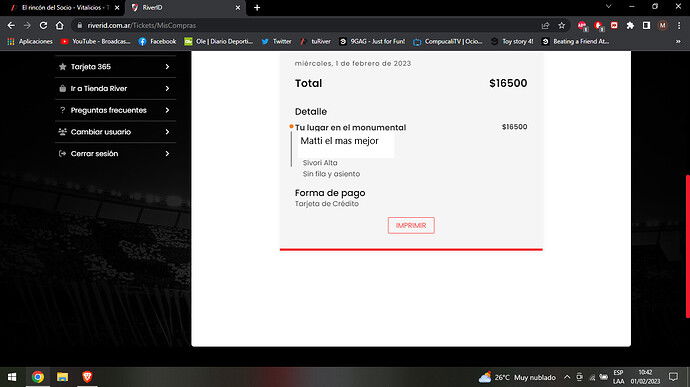
Task: Select Cambiar usuario menu entry
Action: (115, 132)
